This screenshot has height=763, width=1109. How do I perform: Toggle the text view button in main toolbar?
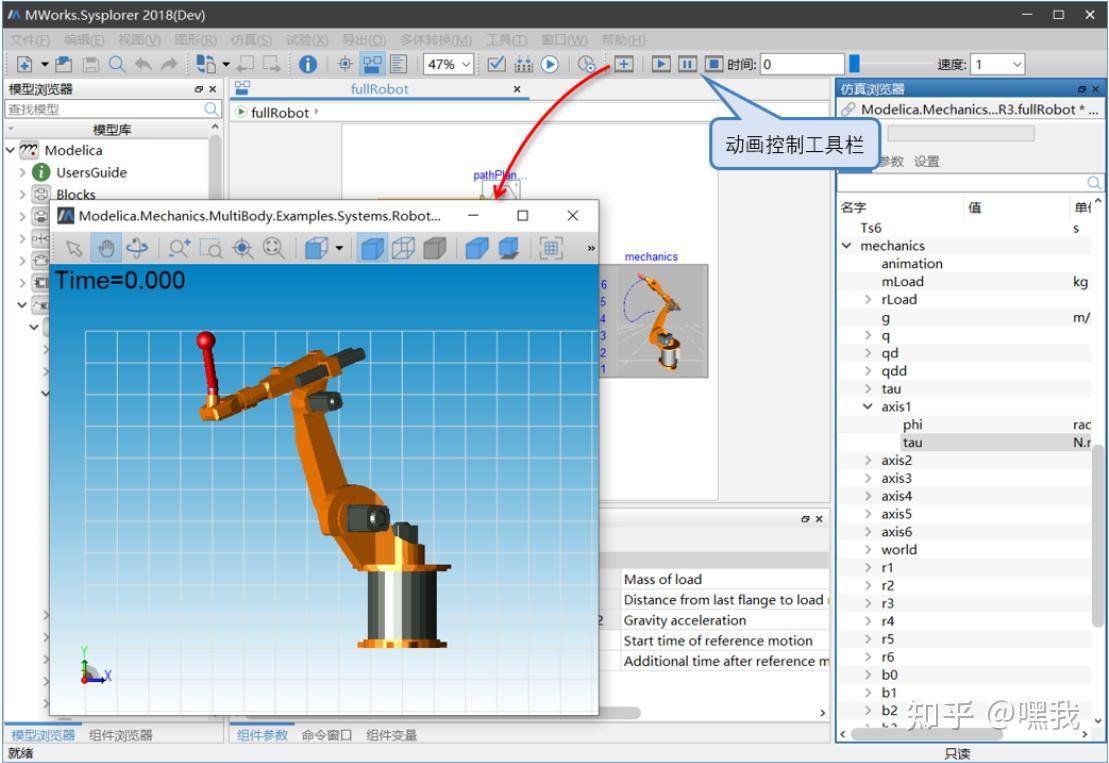398,64
